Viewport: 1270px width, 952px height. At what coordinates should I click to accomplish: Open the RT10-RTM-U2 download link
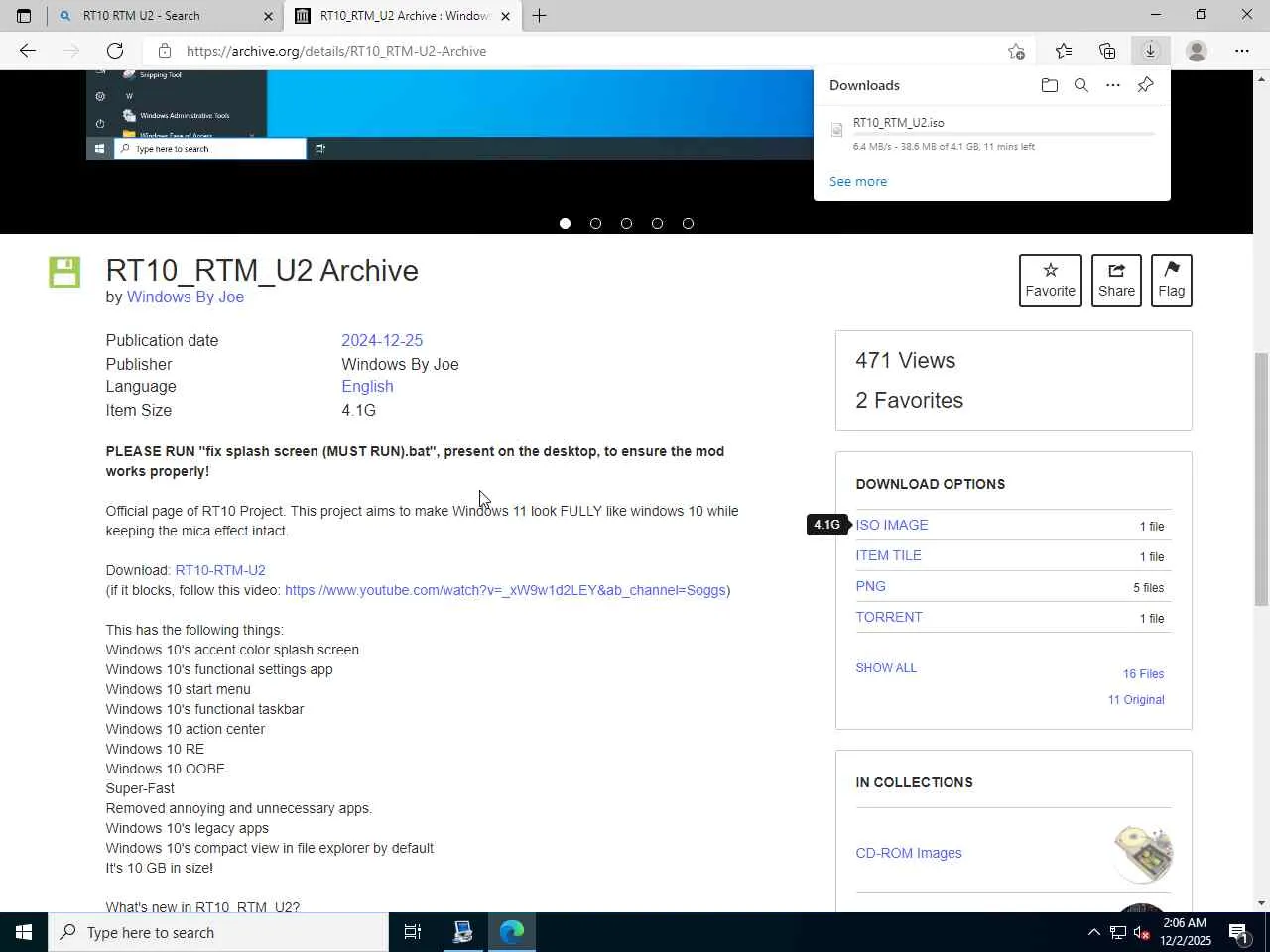click(x=220, y=570)
